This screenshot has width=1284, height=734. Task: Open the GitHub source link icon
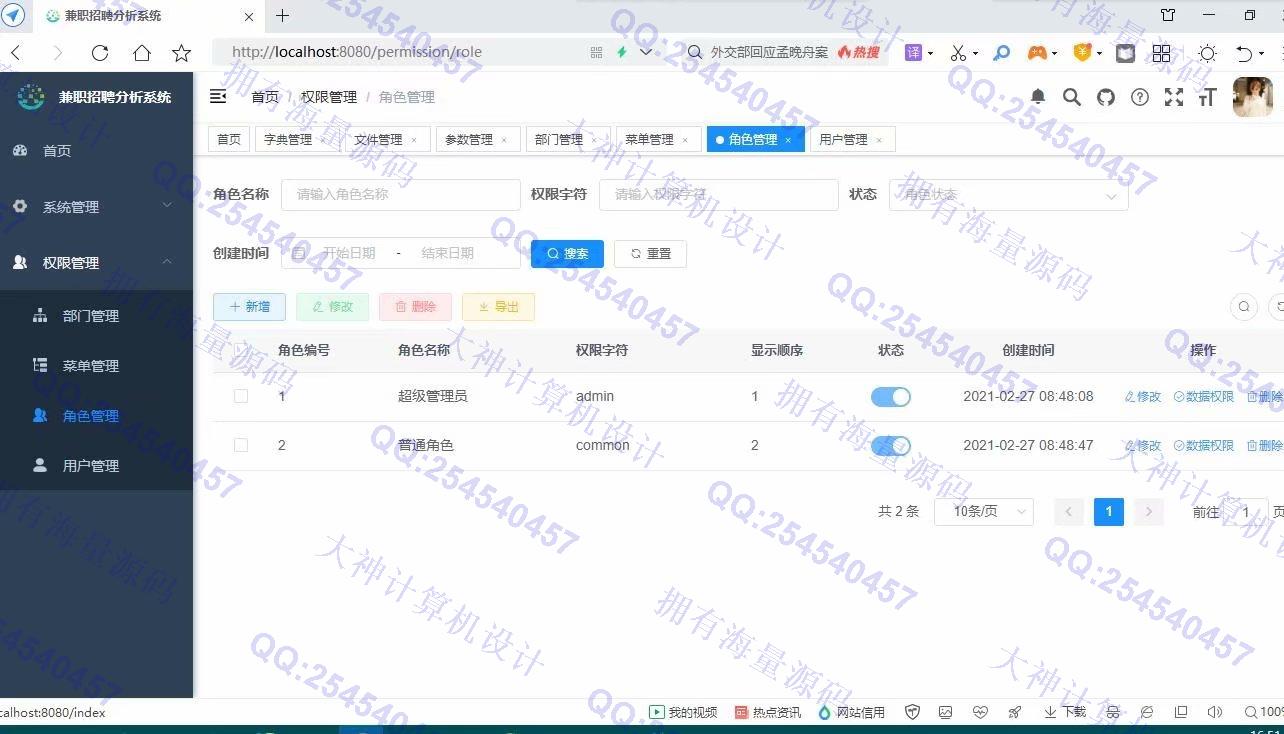point(1106,97)
